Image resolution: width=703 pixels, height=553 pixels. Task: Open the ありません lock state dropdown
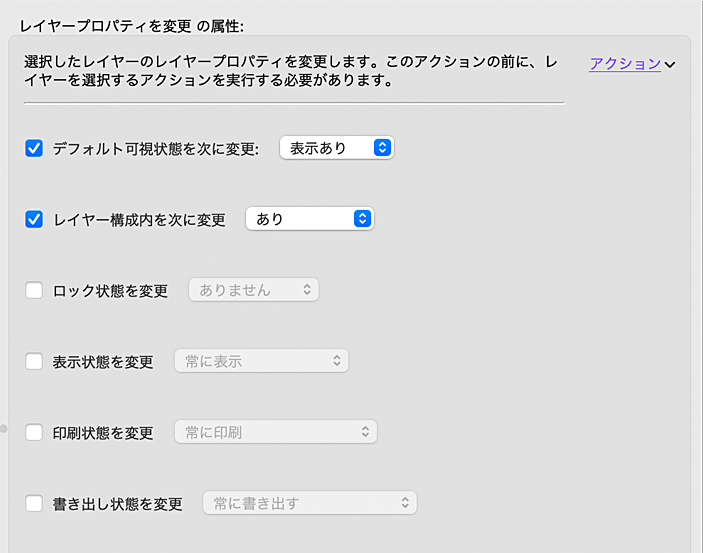point(253,290)
